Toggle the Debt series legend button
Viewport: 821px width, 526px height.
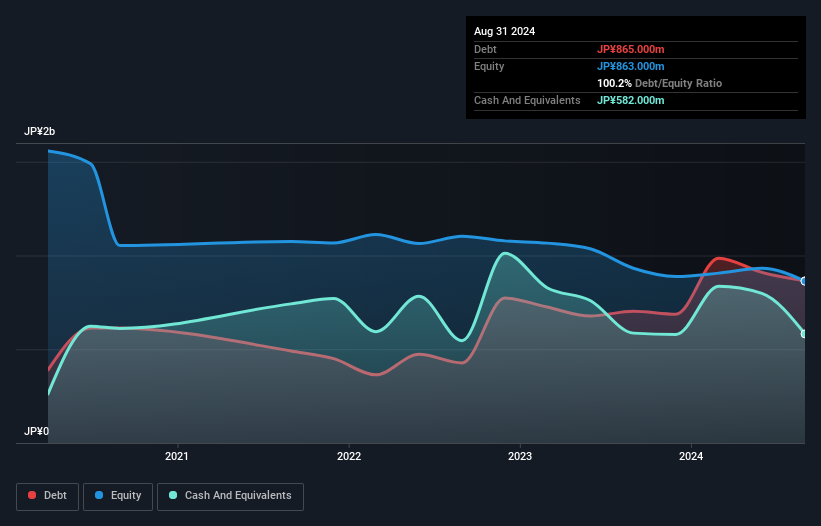pyautogui.click(x=48, y=496)
